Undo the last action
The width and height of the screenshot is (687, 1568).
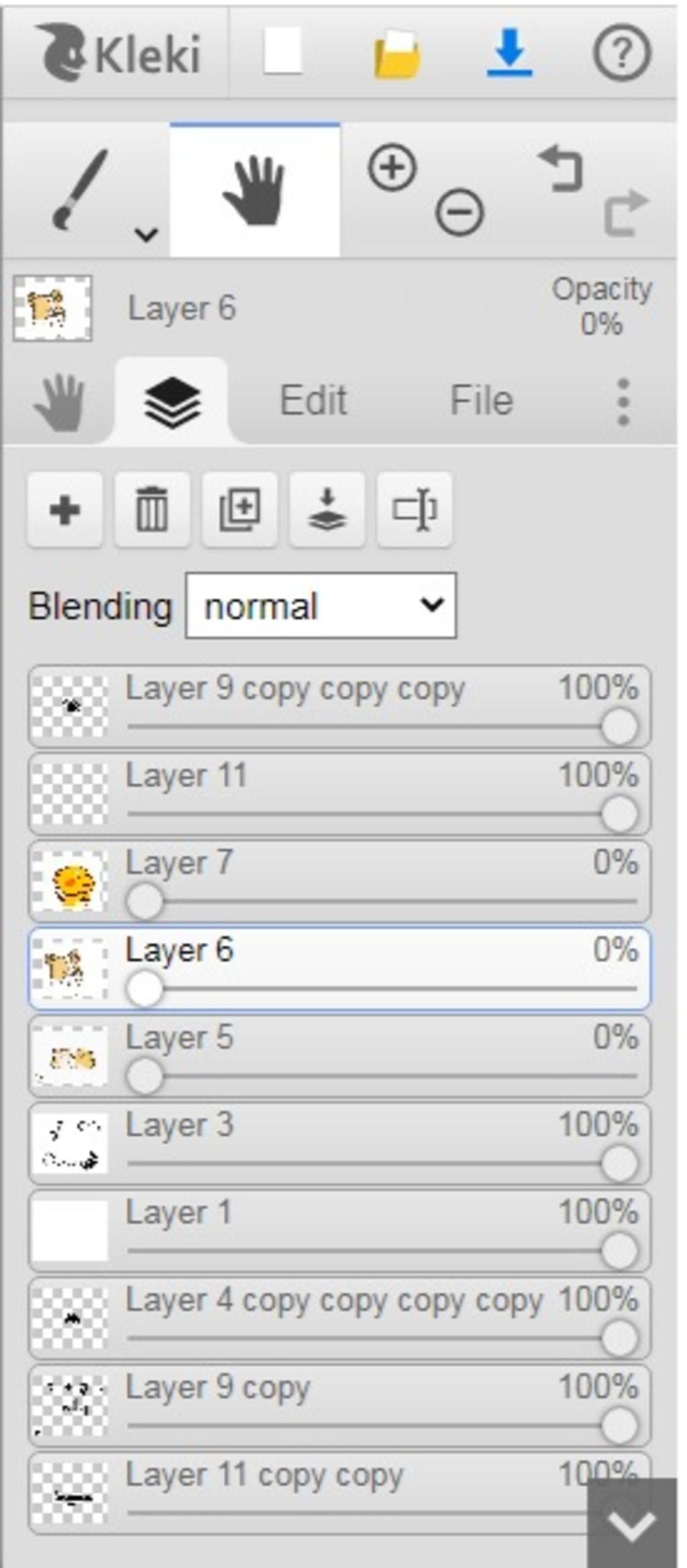tap(560, 168)
